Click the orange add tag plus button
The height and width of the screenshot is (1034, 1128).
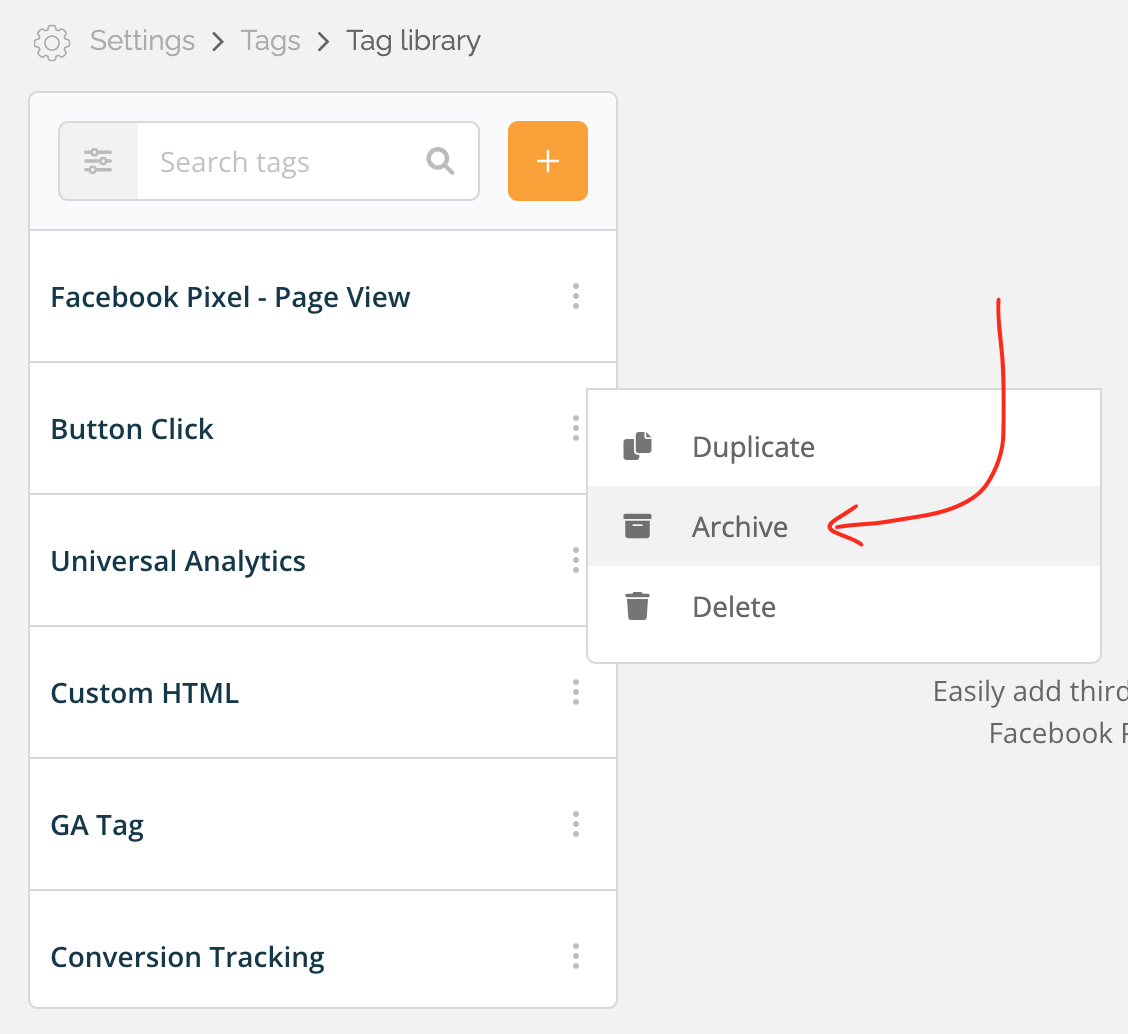coord(547,161)
